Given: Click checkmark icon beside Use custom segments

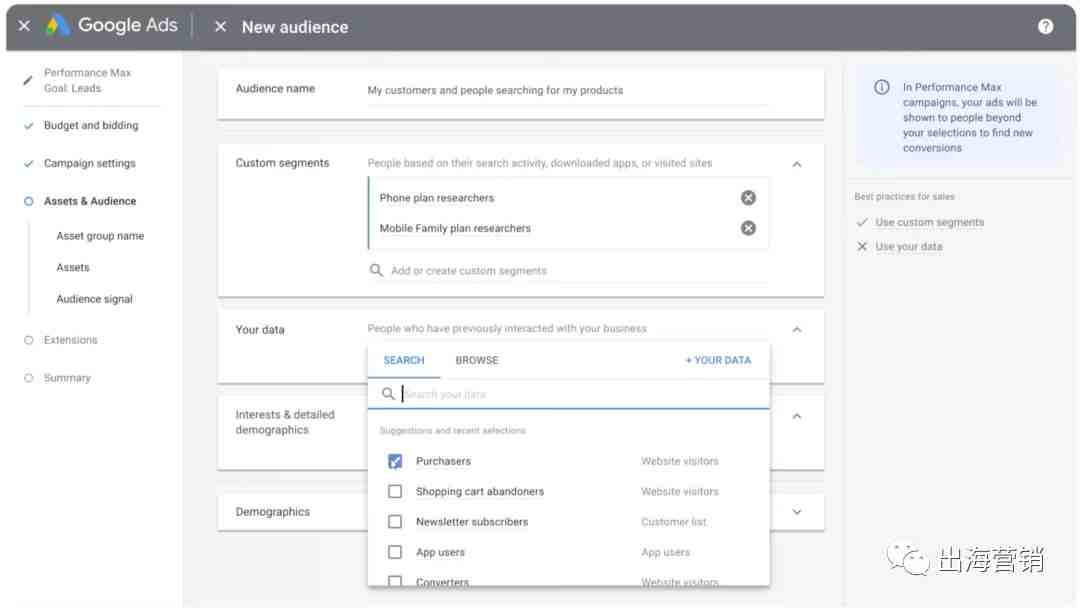Looking at the screenshot, I should [x=862, y=222].
